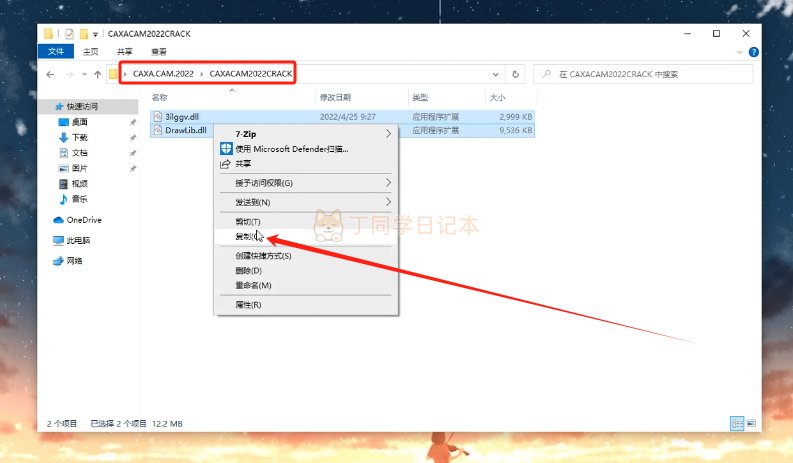Open OneDrive in the navigation pane
The image size is (793, 463).
(84, 220)
